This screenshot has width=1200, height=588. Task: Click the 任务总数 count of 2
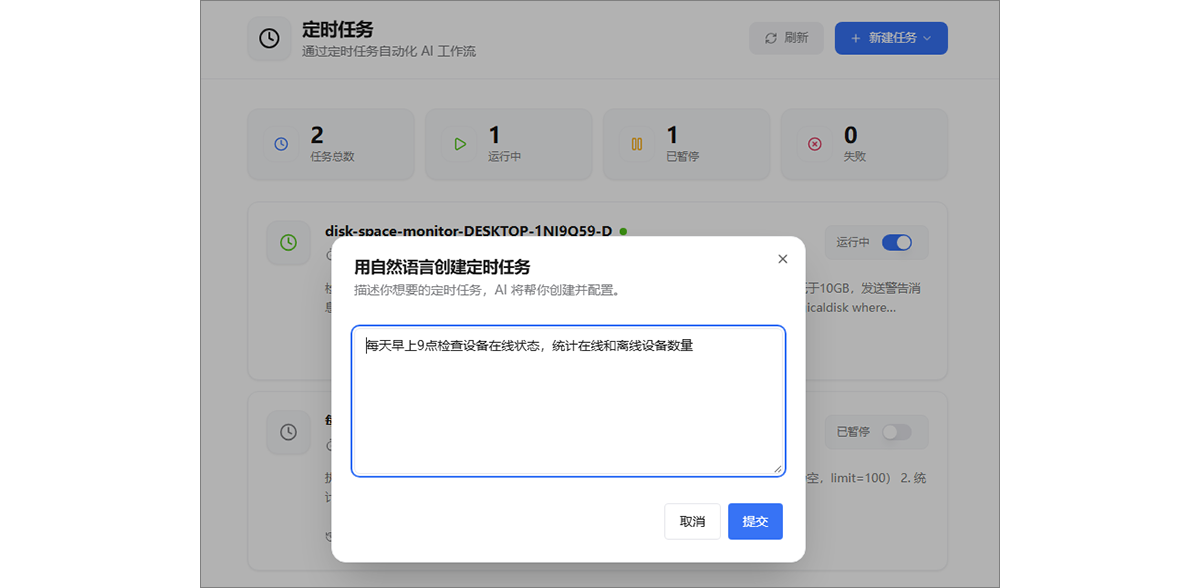(317, 135)
